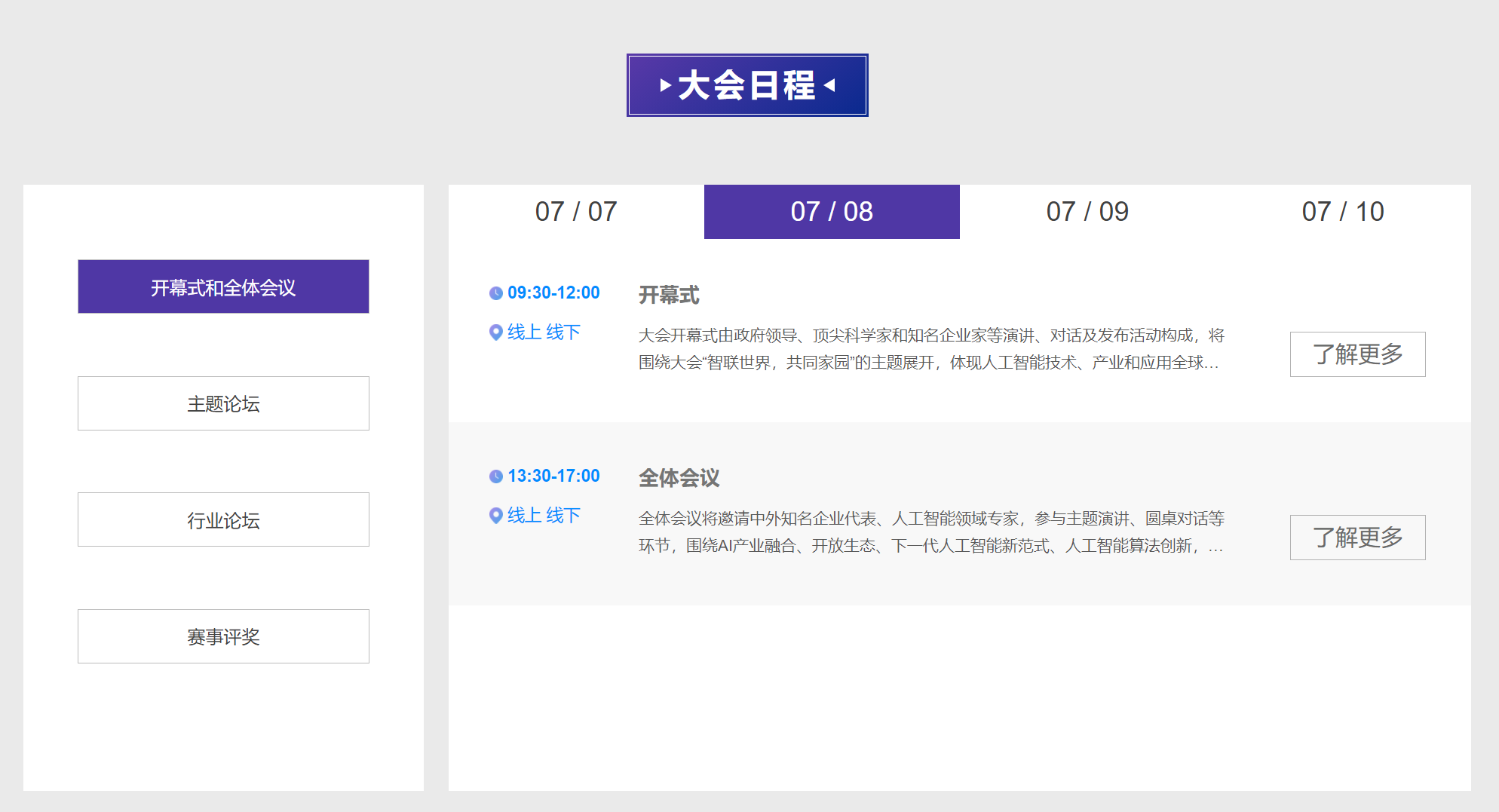Screen dimensions: 1499x812
Task: Click the 大会日程 header banner
Action: coord(747,85)
